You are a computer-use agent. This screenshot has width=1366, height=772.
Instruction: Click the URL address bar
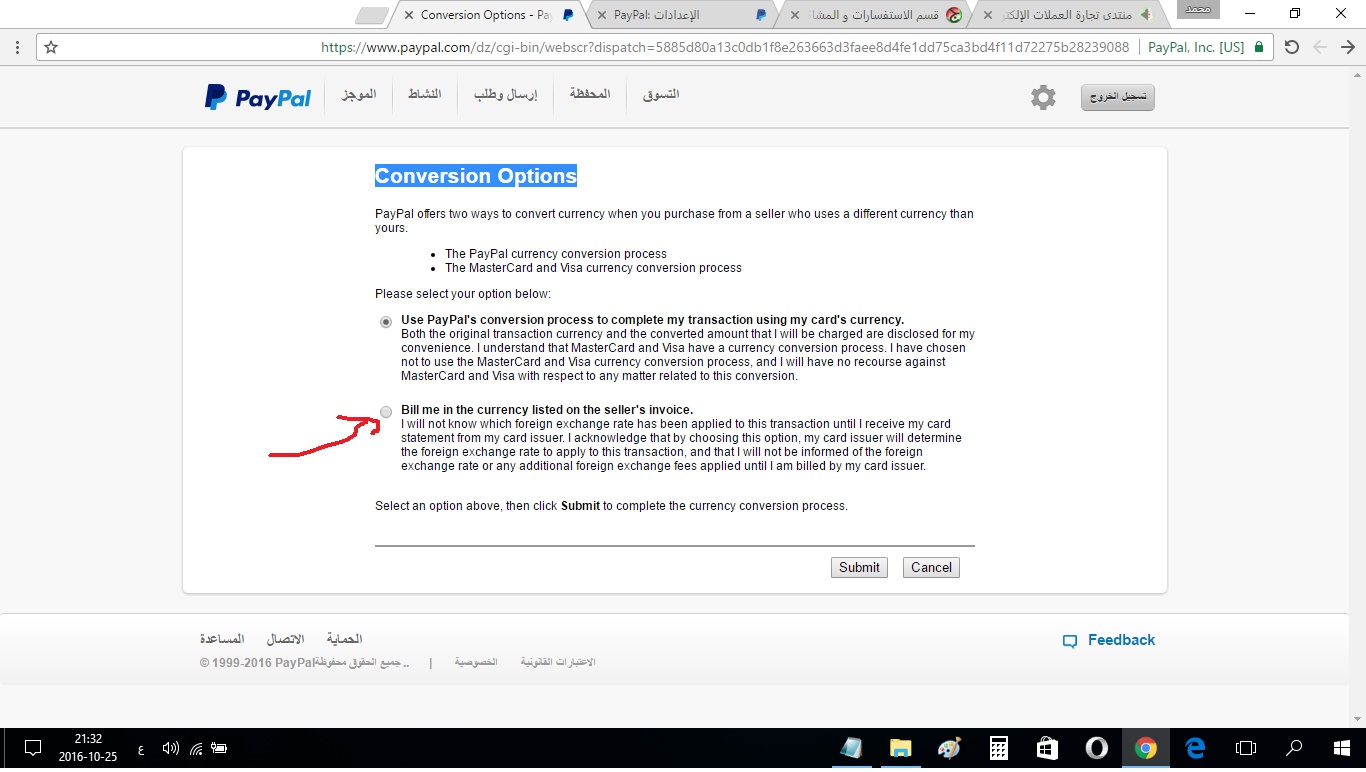(700, 47)
